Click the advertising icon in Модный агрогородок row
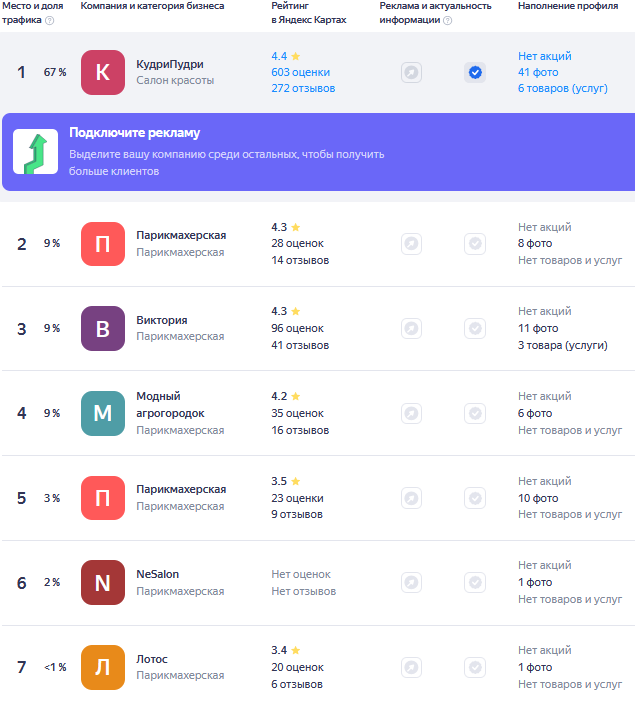The width and height of the screenshot is (635, 705). 411,413
